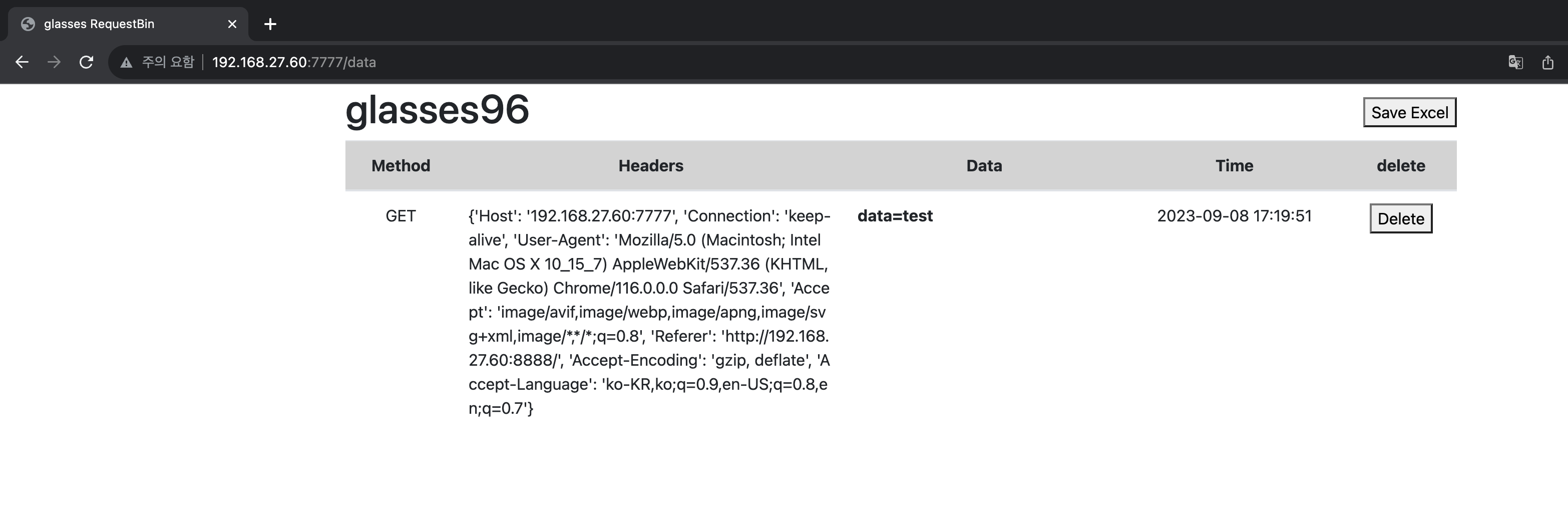Viewport: 1568px width, 515px height.
Task: Reload the page with refresh icon
Action: coord(87,62)
